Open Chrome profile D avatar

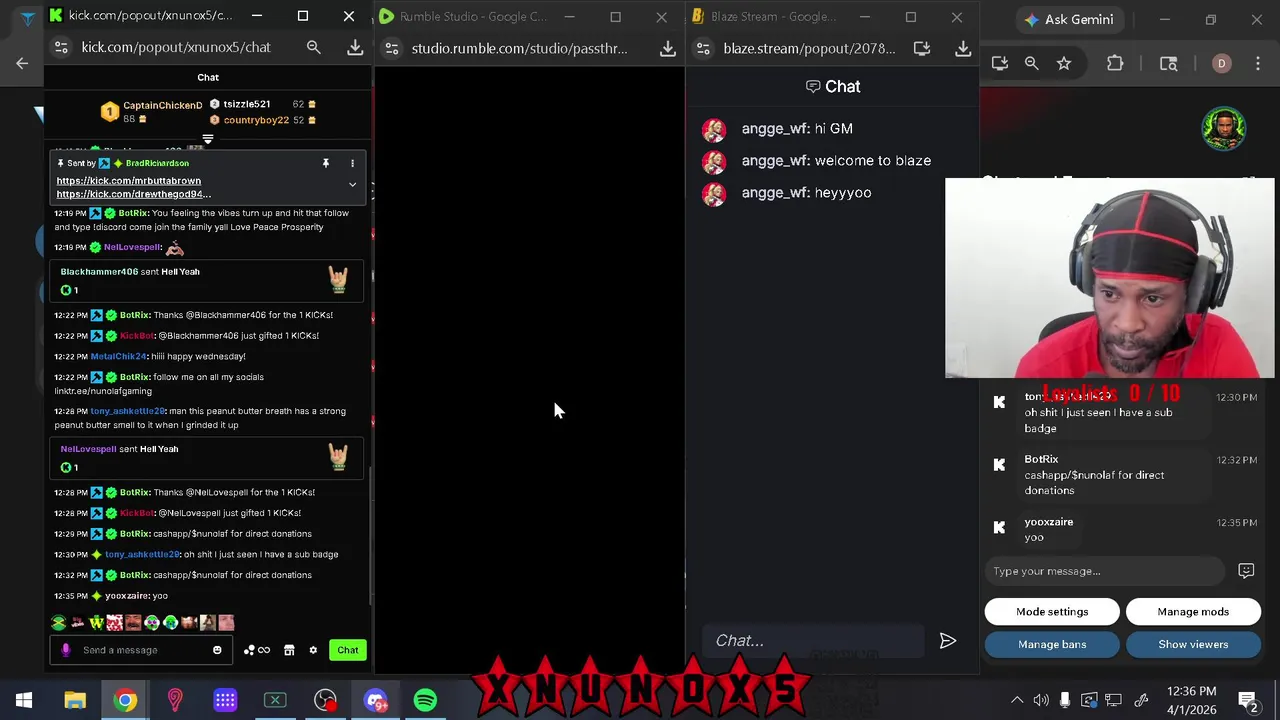pos(1221,63)
